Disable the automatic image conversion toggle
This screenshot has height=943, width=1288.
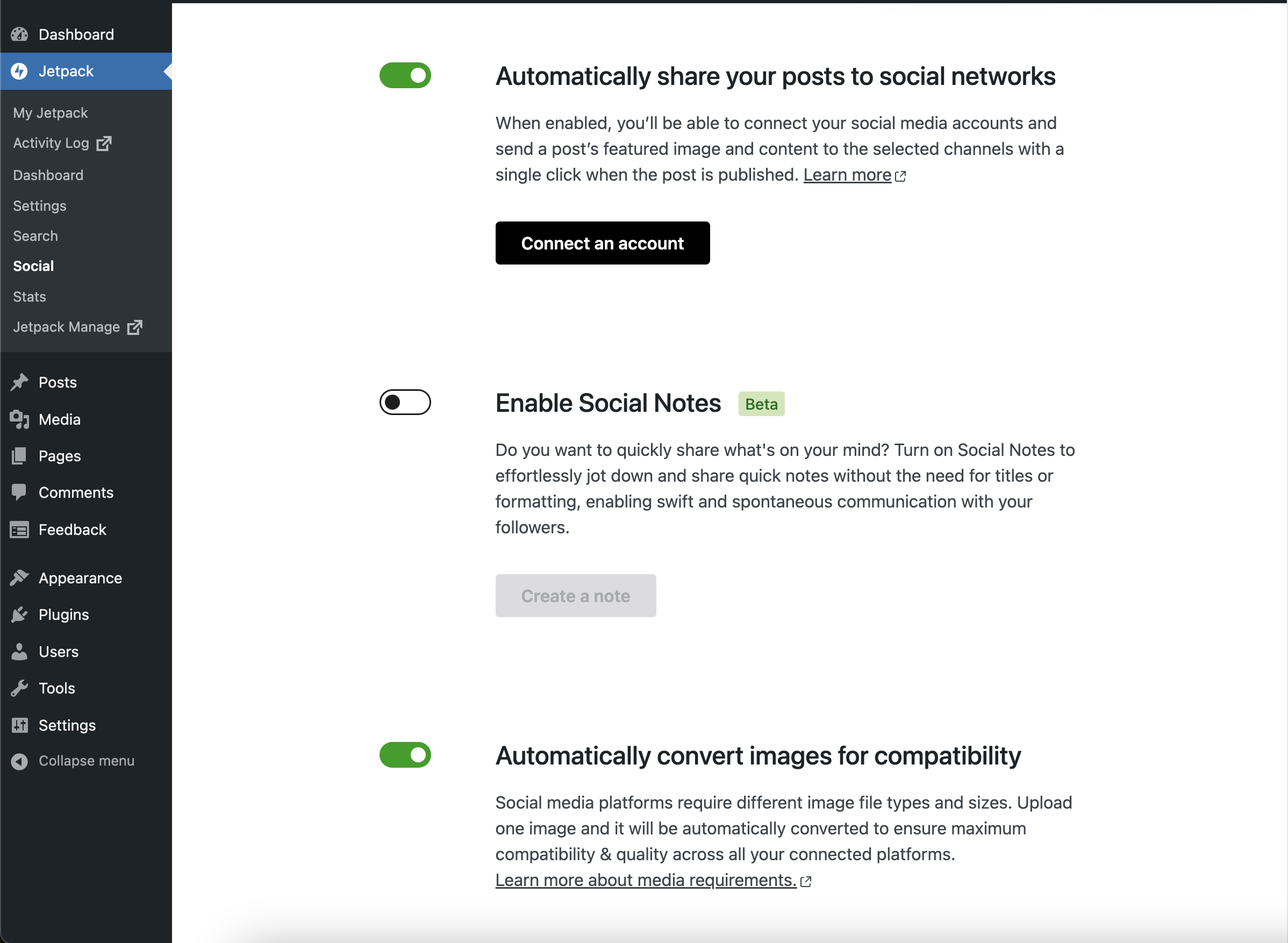point(405,753)
